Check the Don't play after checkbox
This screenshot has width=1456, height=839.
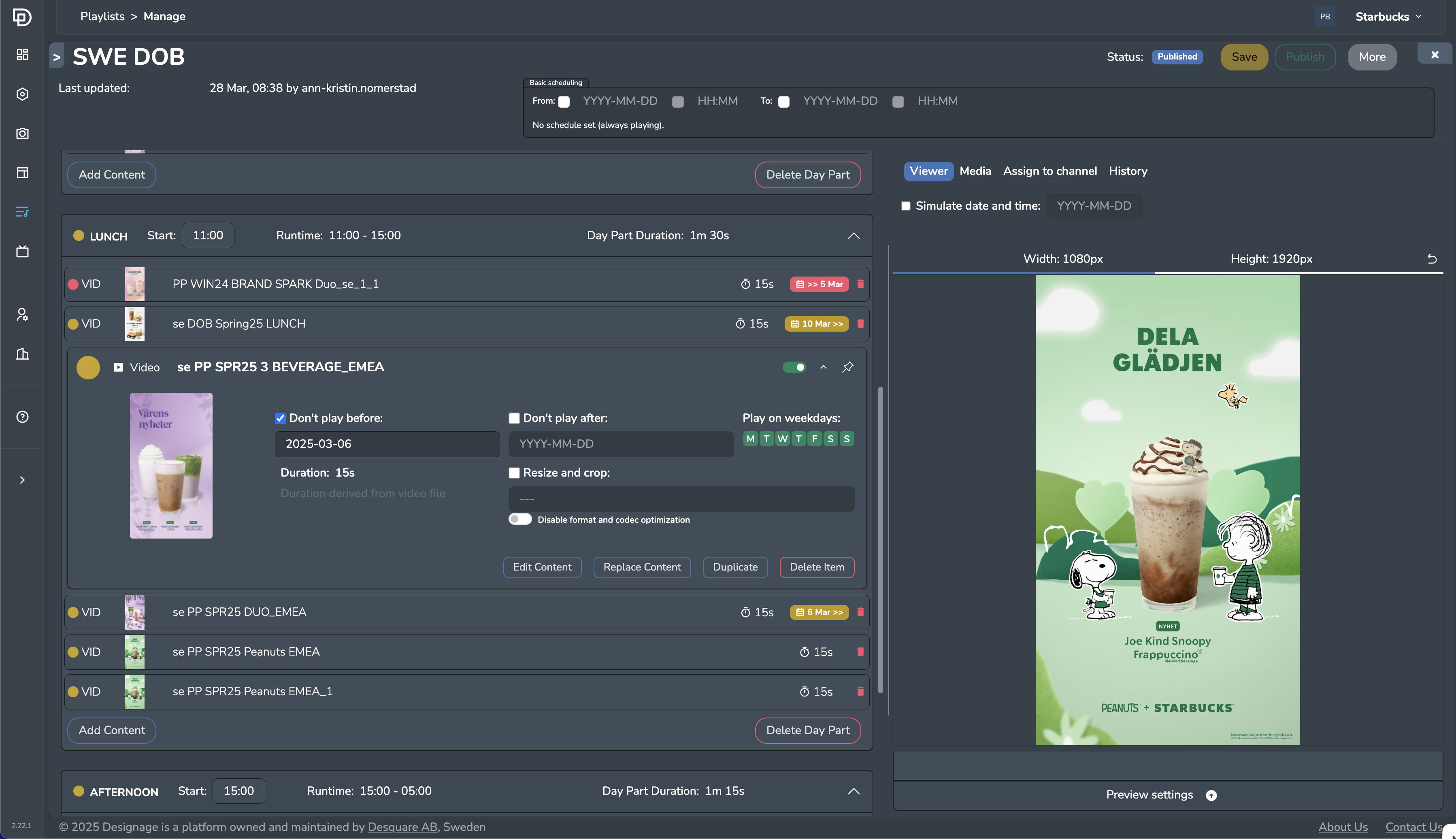[x=514, y=418]
